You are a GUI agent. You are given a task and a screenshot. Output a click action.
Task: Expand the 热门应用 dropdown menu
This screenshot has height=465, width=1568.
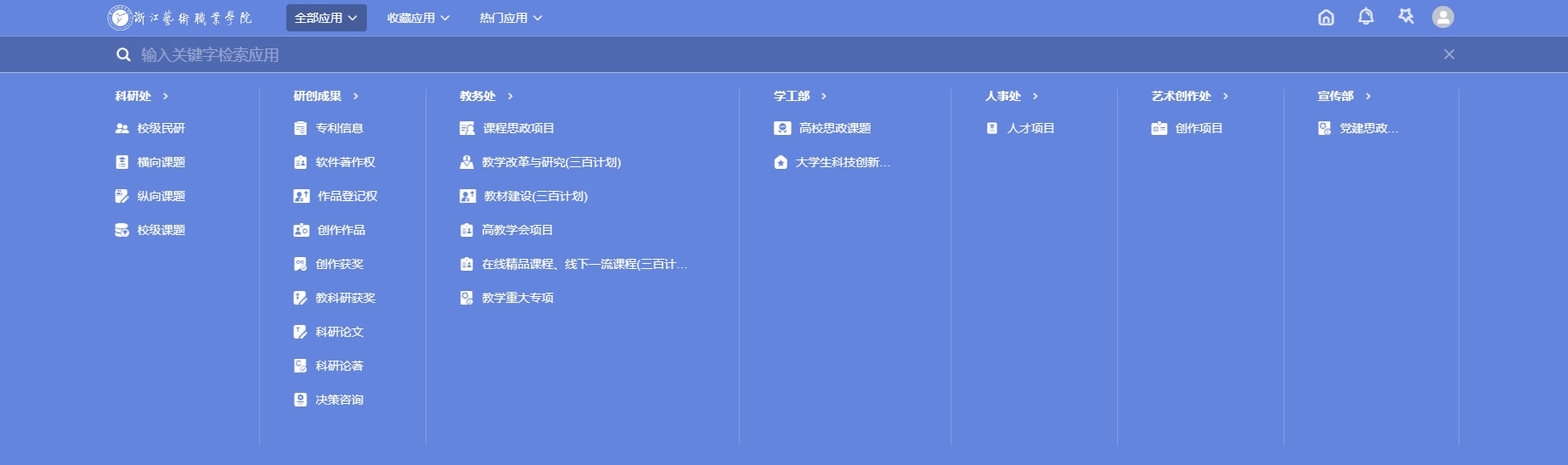coord(510,18)
